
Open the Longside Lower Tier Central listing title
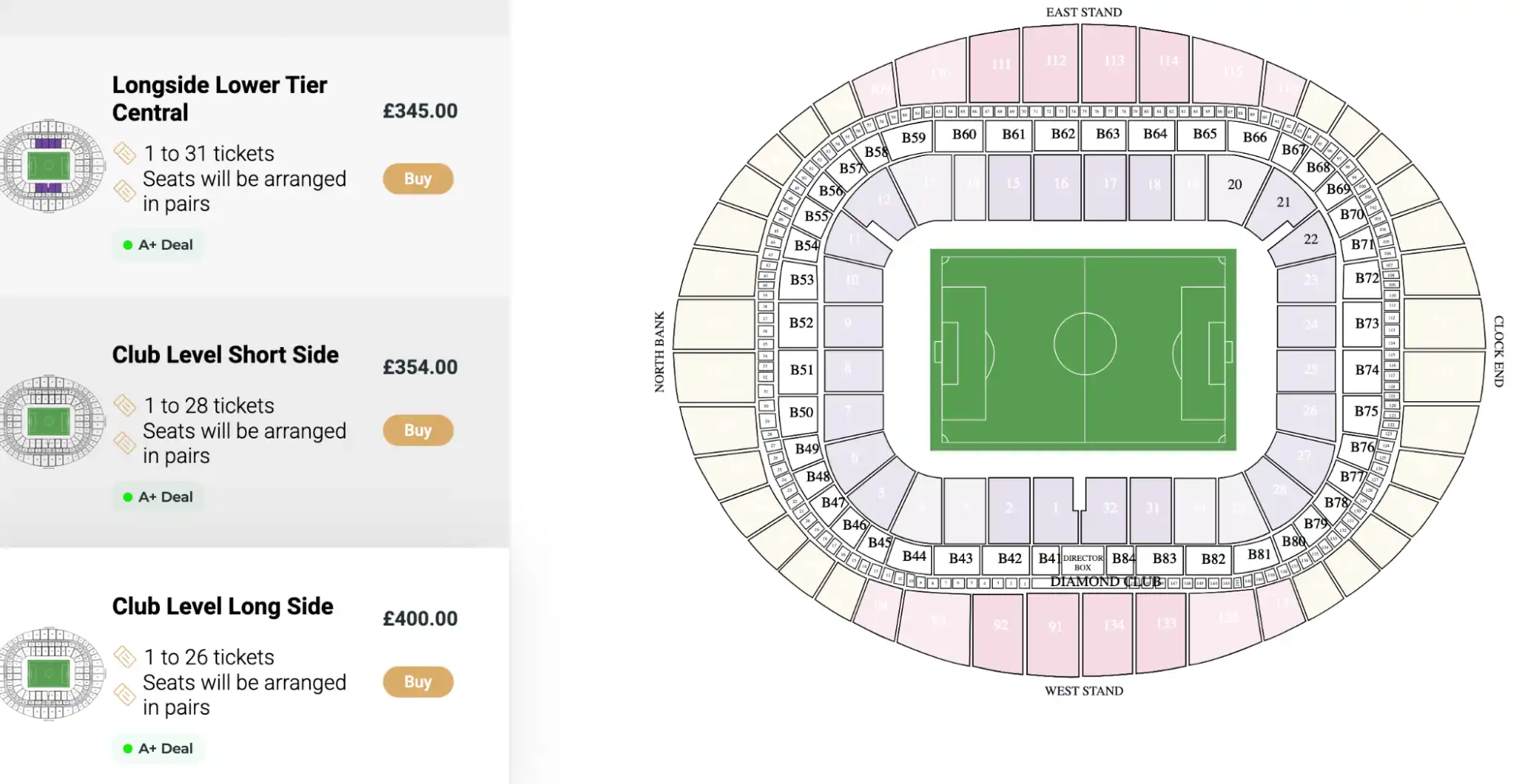tap(219, 98)
